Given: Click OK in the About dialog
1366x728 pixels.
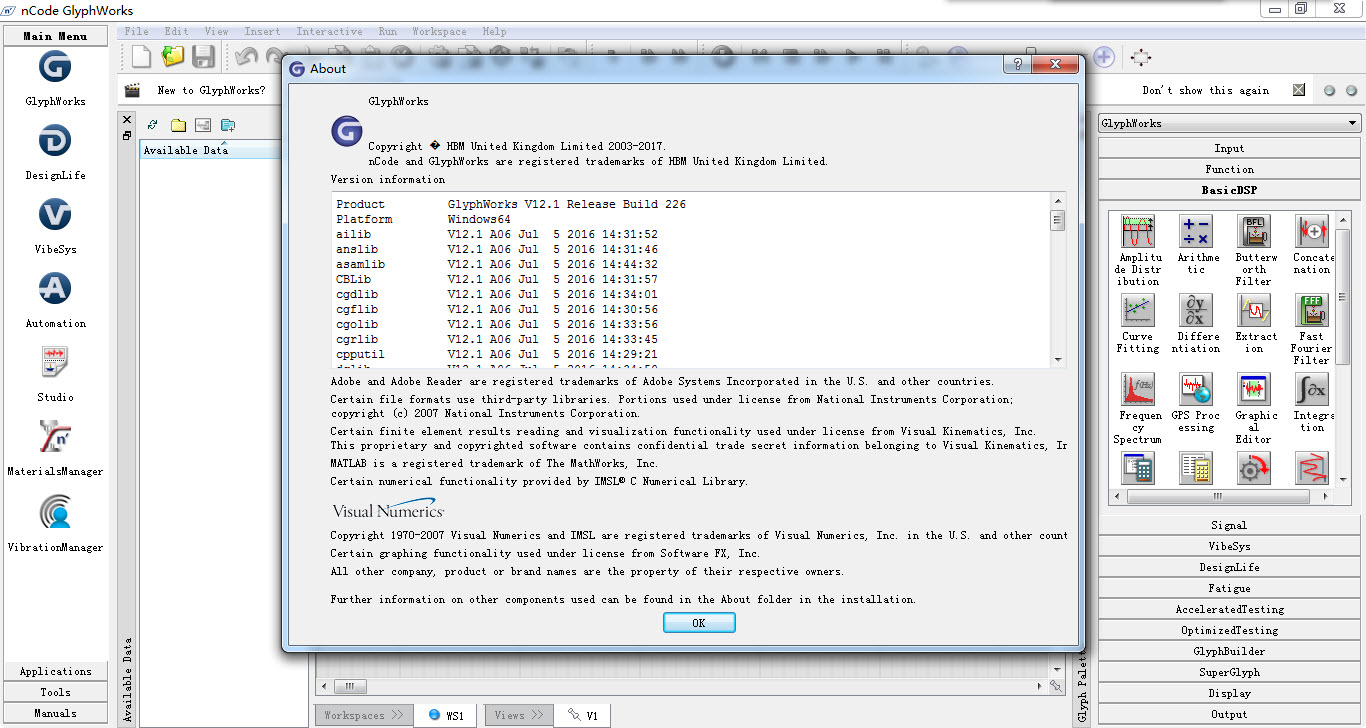Looking at the screenshot, I should click(x=699, y=622).
